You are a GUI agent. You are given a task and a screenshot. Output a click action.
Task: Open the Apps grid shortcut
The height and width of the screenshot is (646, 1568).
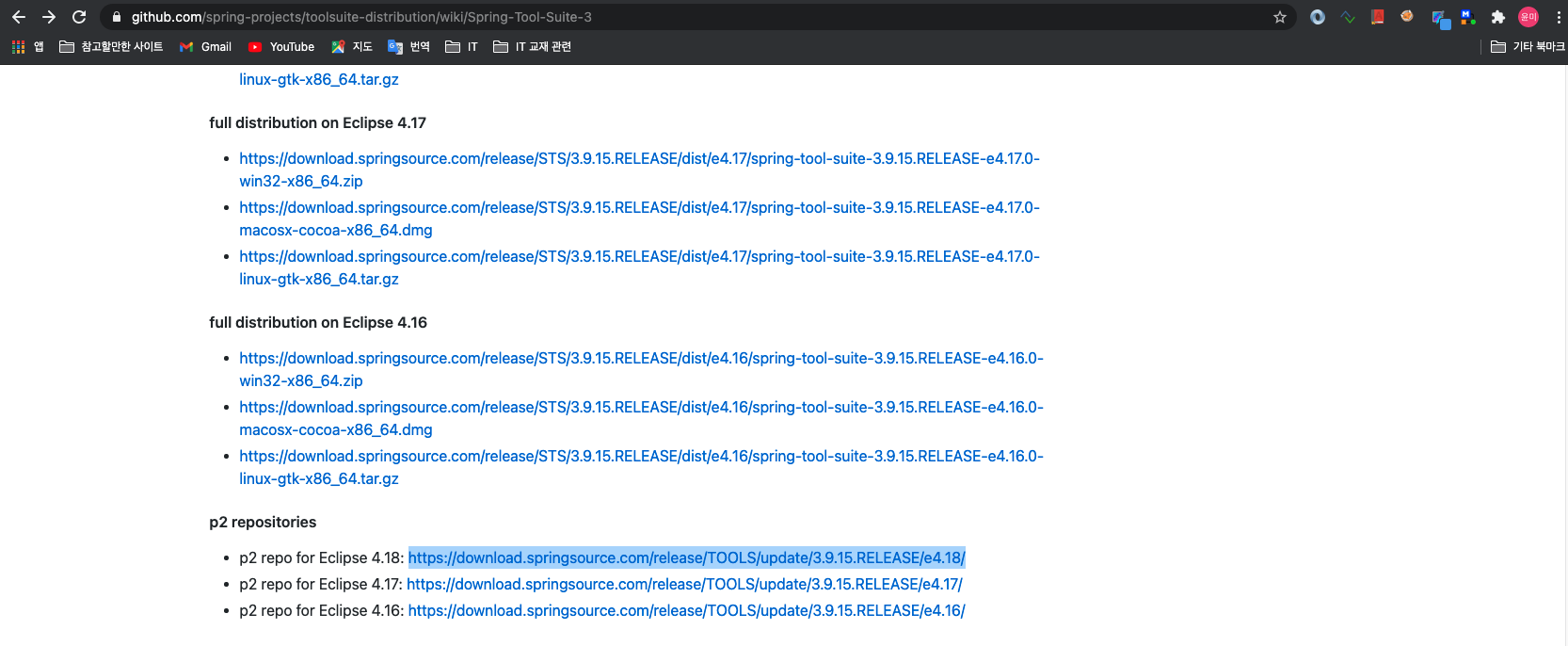[27, 46]
